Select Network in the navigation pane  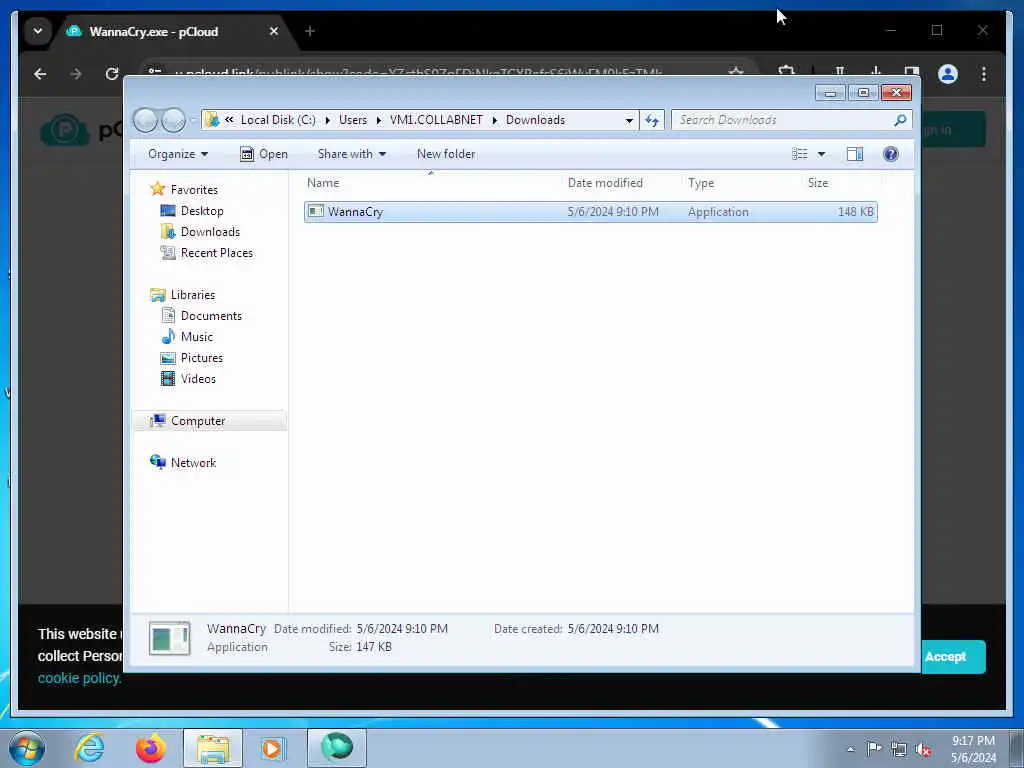pos(193,462)
